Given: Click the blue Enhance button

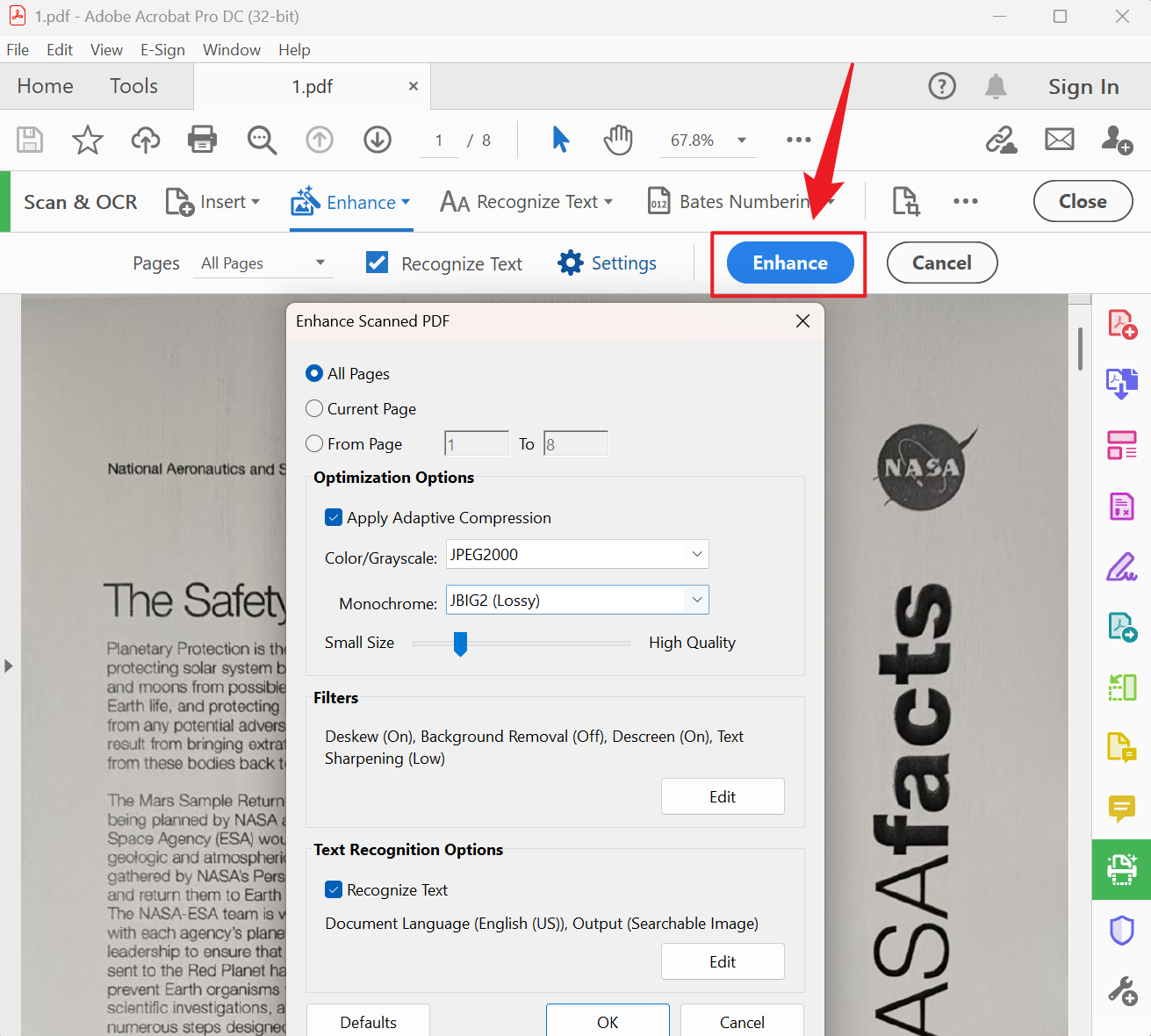Looking at the screenshot, I should point(789,263).
